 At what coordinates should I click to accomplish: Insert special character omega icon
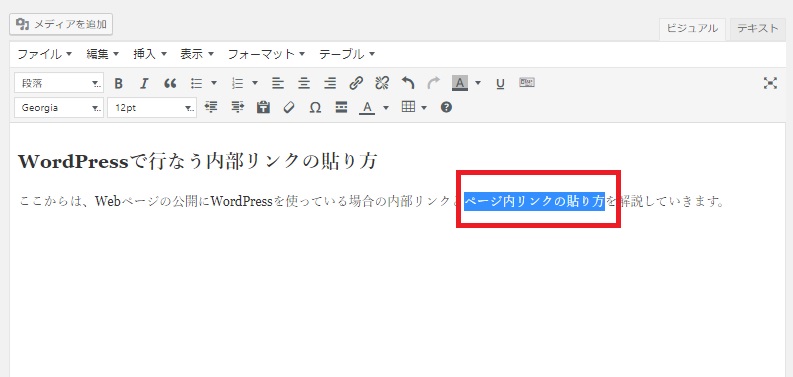(x=315, y=107)
